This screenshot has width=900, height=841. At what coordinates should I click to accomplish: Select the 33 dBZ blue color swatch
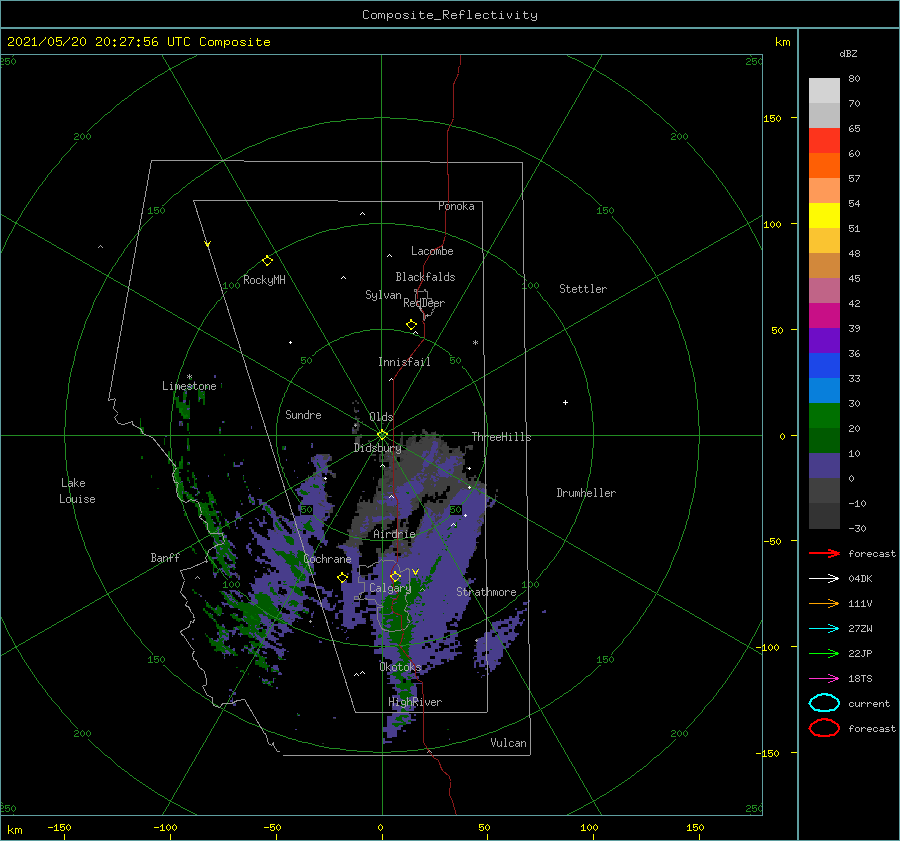click(824, 365)
